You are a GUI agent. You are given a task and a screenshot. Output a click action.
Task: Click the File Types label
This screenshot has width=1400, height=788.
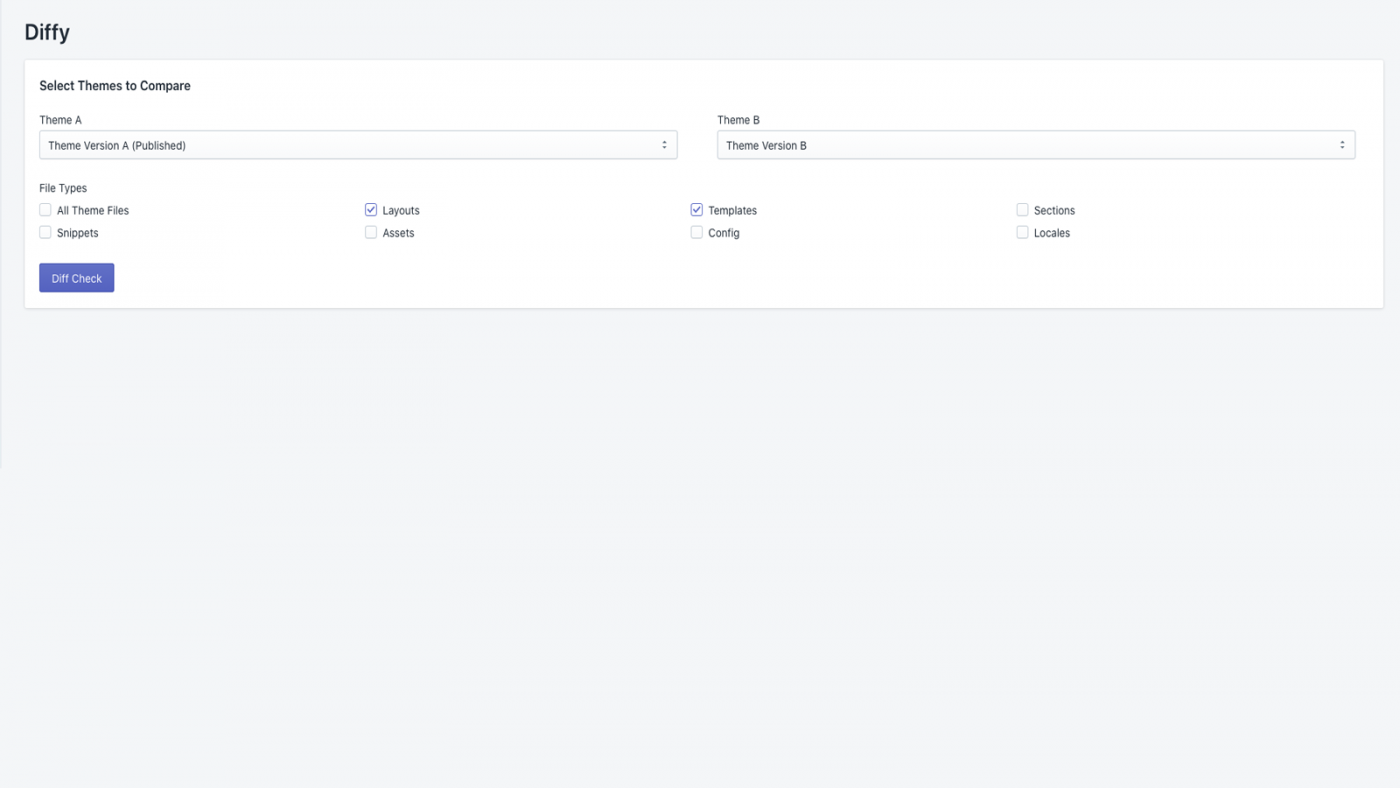[x=63, y=188]
